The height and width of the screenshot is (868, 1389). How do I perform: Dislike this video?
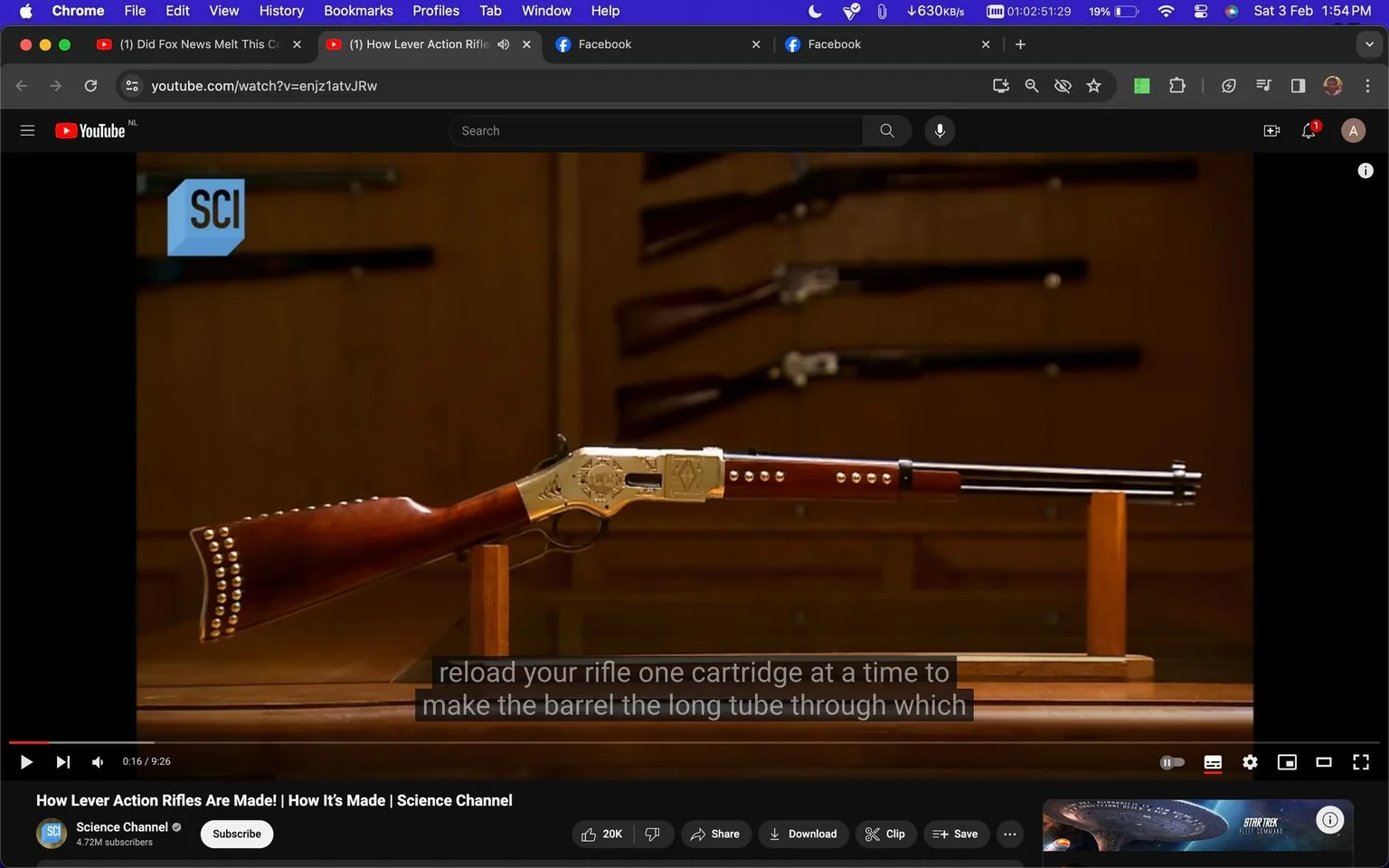pos(653,834)
